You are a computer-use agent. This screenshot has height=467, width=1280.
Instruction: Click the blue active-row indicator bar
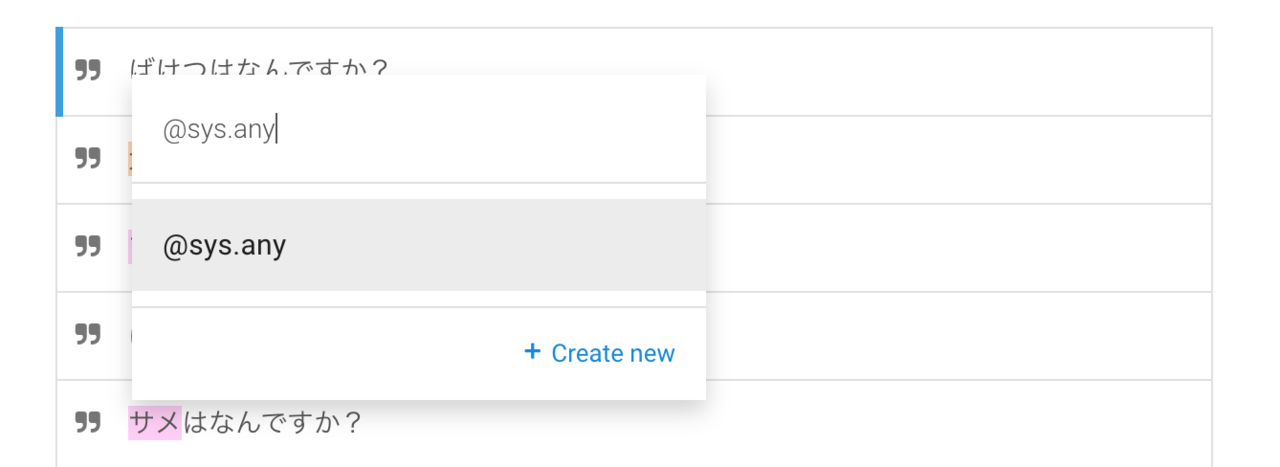point(59,72)
